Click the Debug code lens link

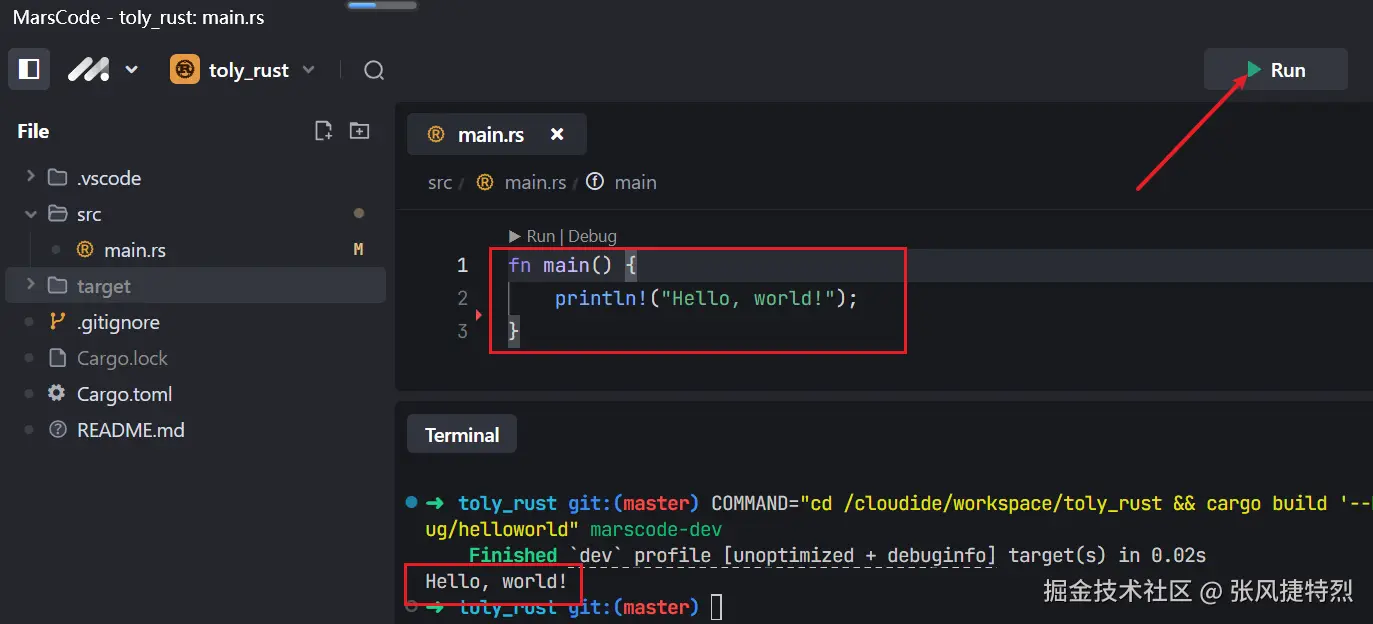pyautogui.click(x=592, y=236)
